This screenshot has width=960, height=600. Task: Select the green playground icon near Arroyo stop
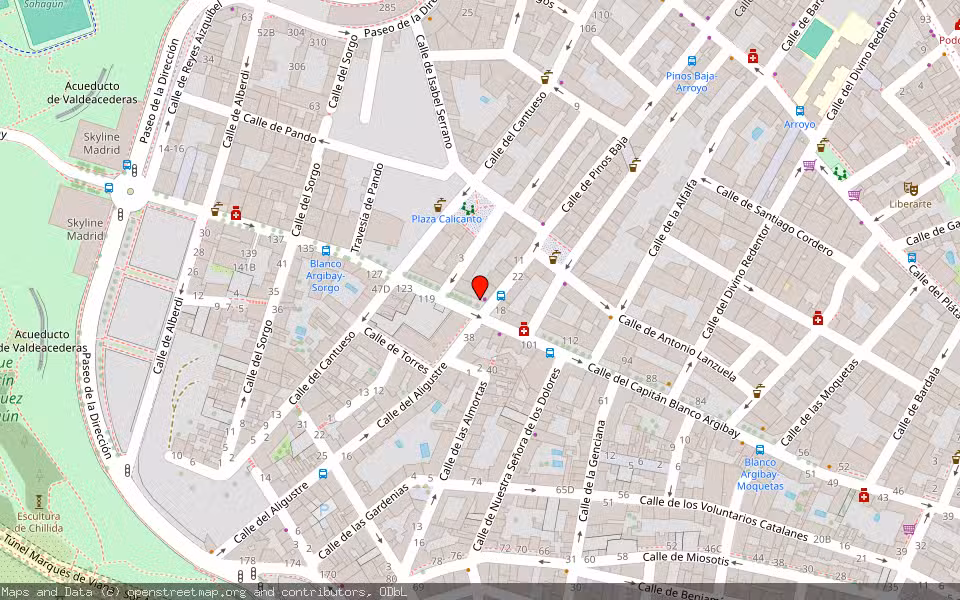coord(841,173)
